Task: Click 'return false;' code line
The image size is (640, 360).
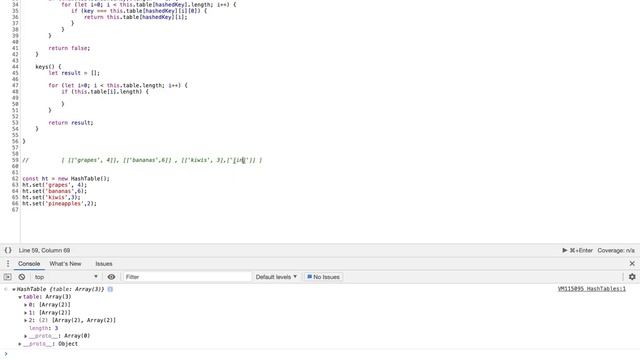Action: (69, 48)
